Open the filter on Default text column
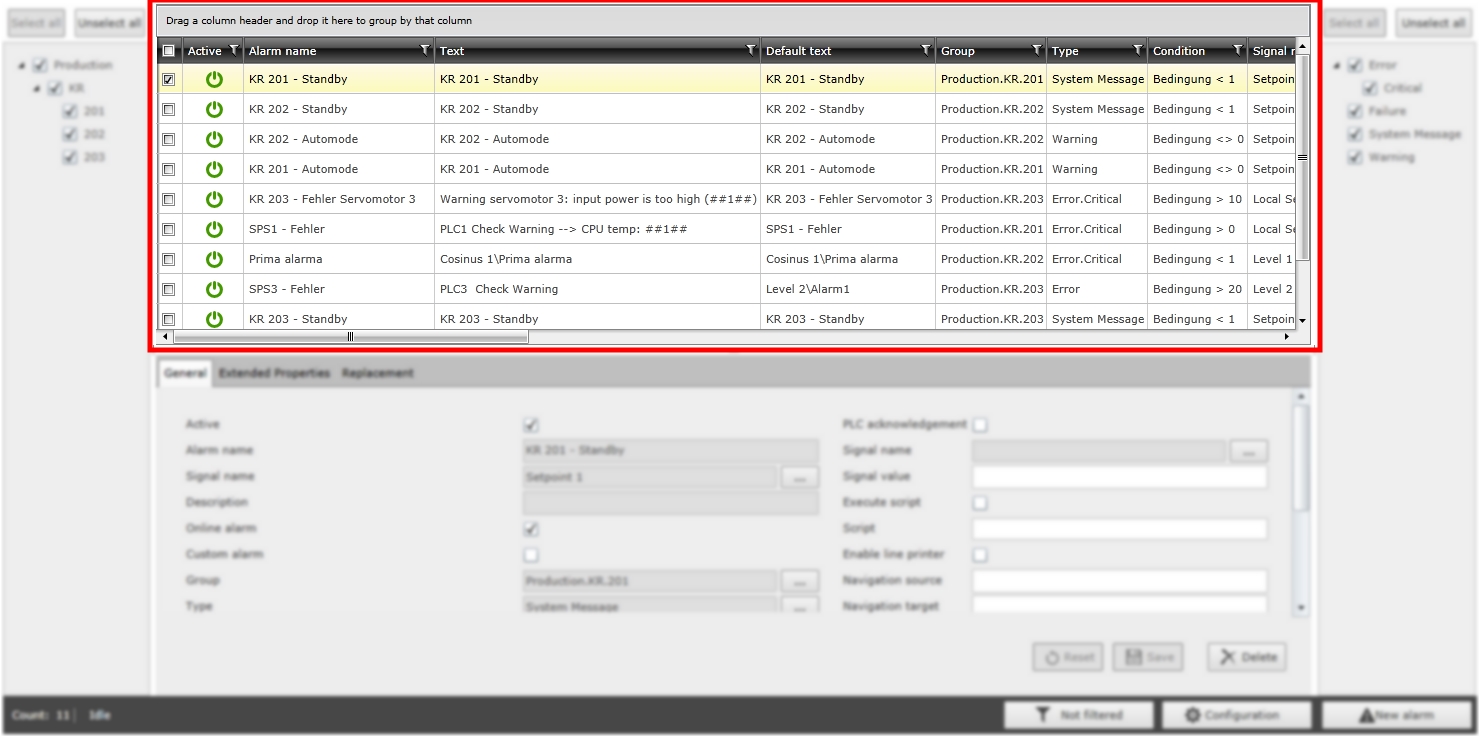The image size is (1480, 737). point(925,50)
